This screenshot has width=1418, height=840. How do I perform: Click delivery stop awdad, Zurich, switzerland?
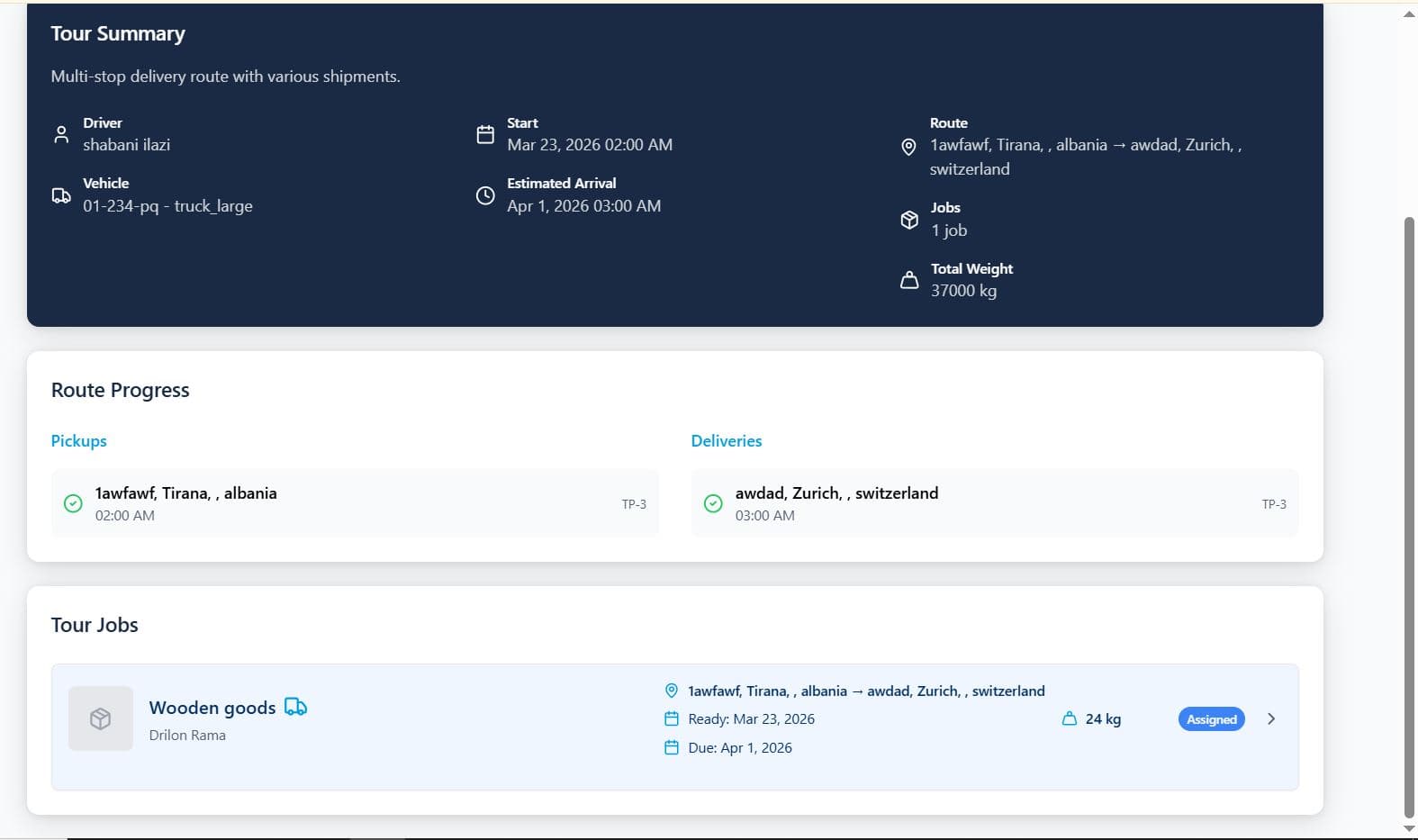coord(994,503)
